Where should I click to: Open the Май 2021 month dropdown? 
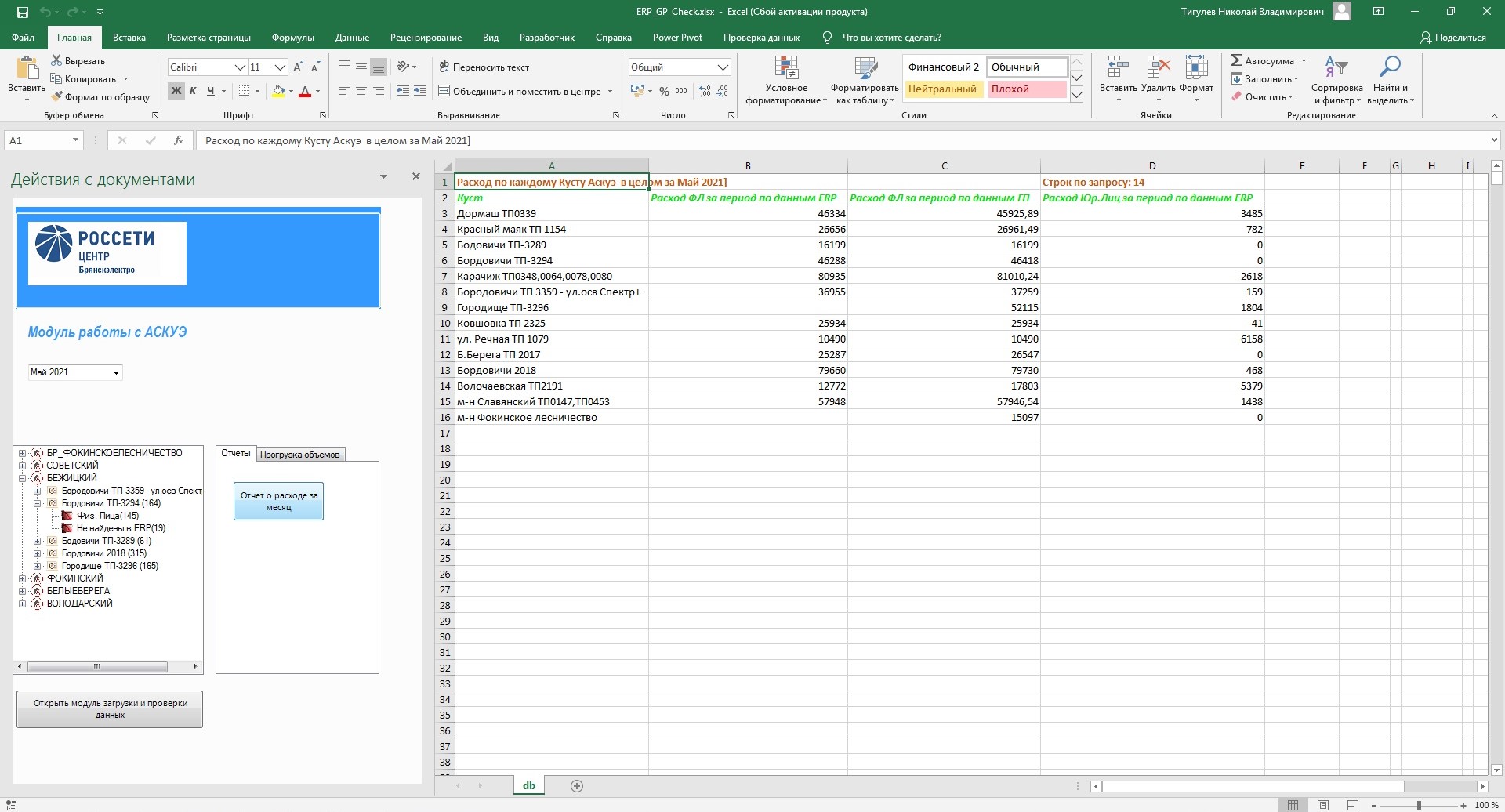pos(116,373)
